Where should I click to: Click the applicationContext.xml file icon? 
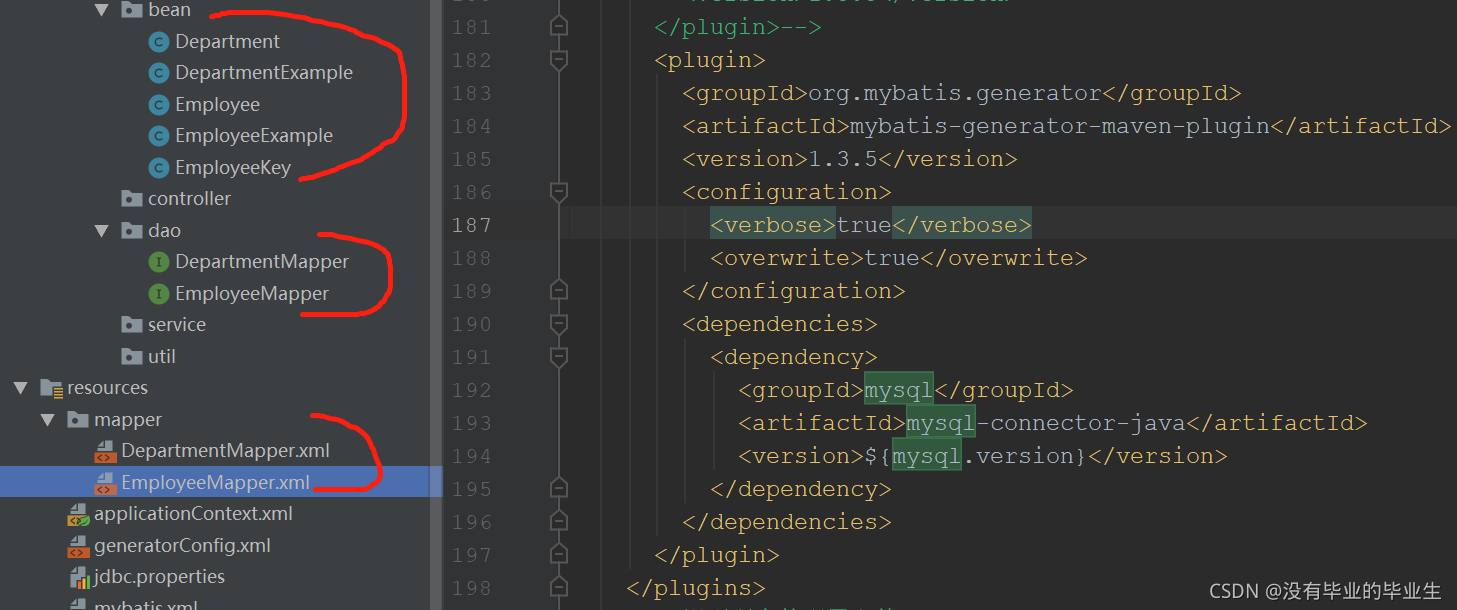[79, 514]
